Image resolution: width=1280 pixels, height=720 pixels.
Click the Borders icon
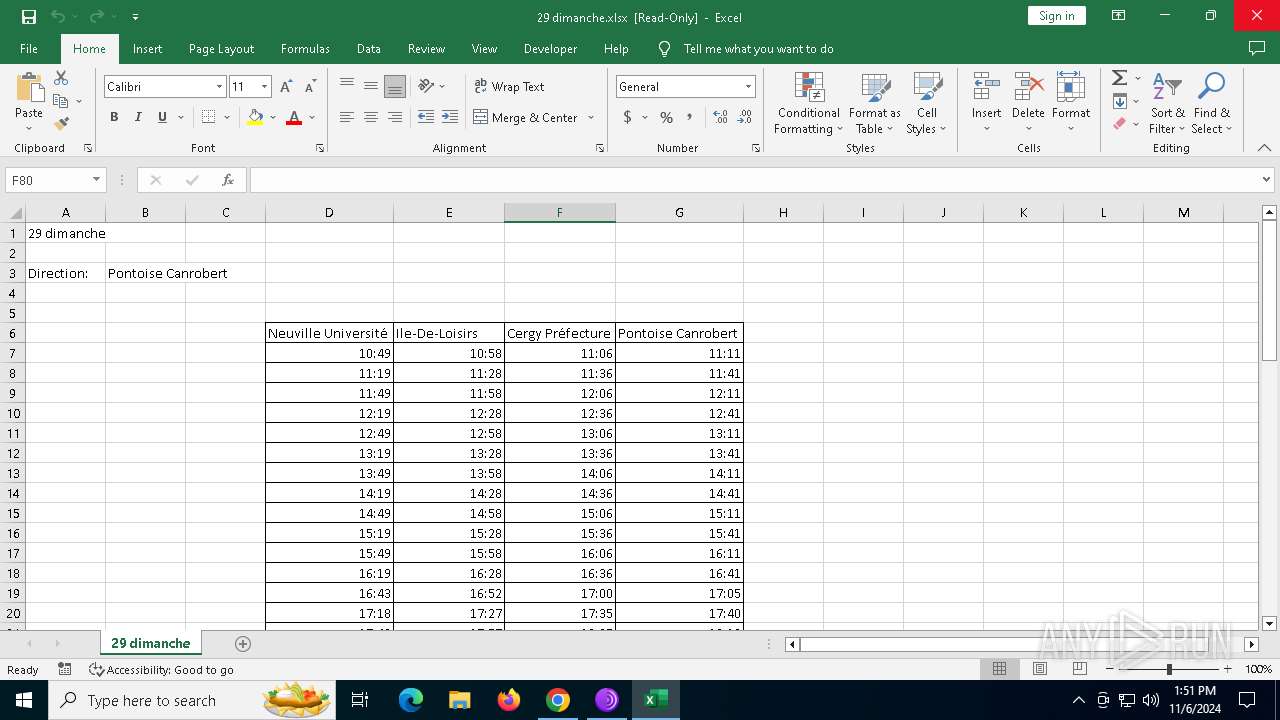[208, 117]
